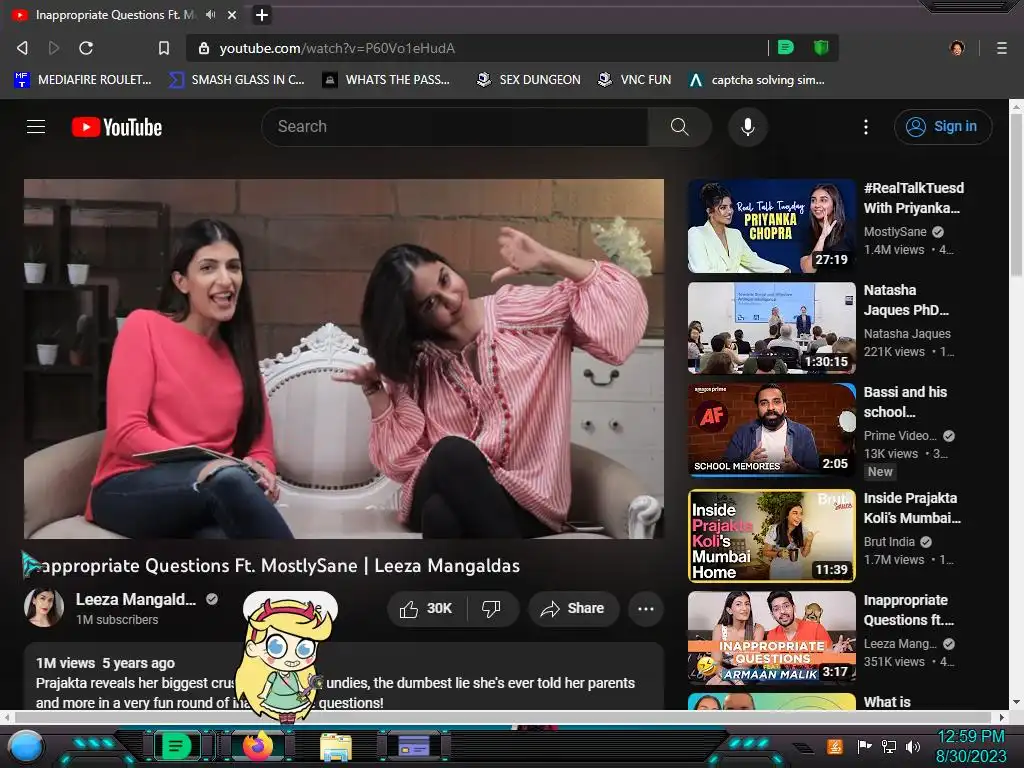Click the search magnifier button
Image resolution: width=1024 pixels, height=768 pixels.
(679, 127)
